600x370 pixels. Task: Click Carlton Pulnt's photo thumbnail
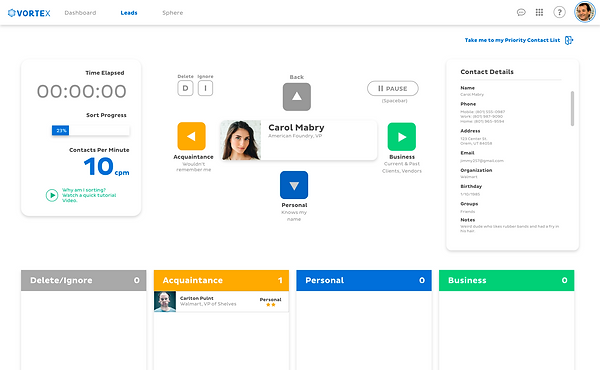(x=165, y=302)
